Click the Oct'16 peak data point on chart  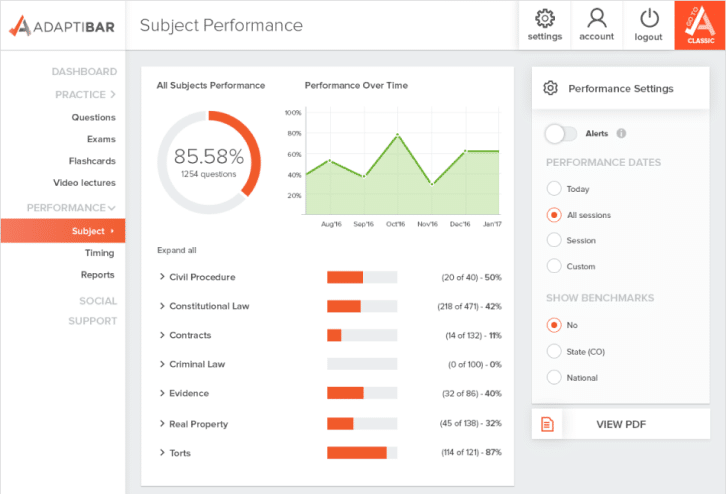[398, 135]
